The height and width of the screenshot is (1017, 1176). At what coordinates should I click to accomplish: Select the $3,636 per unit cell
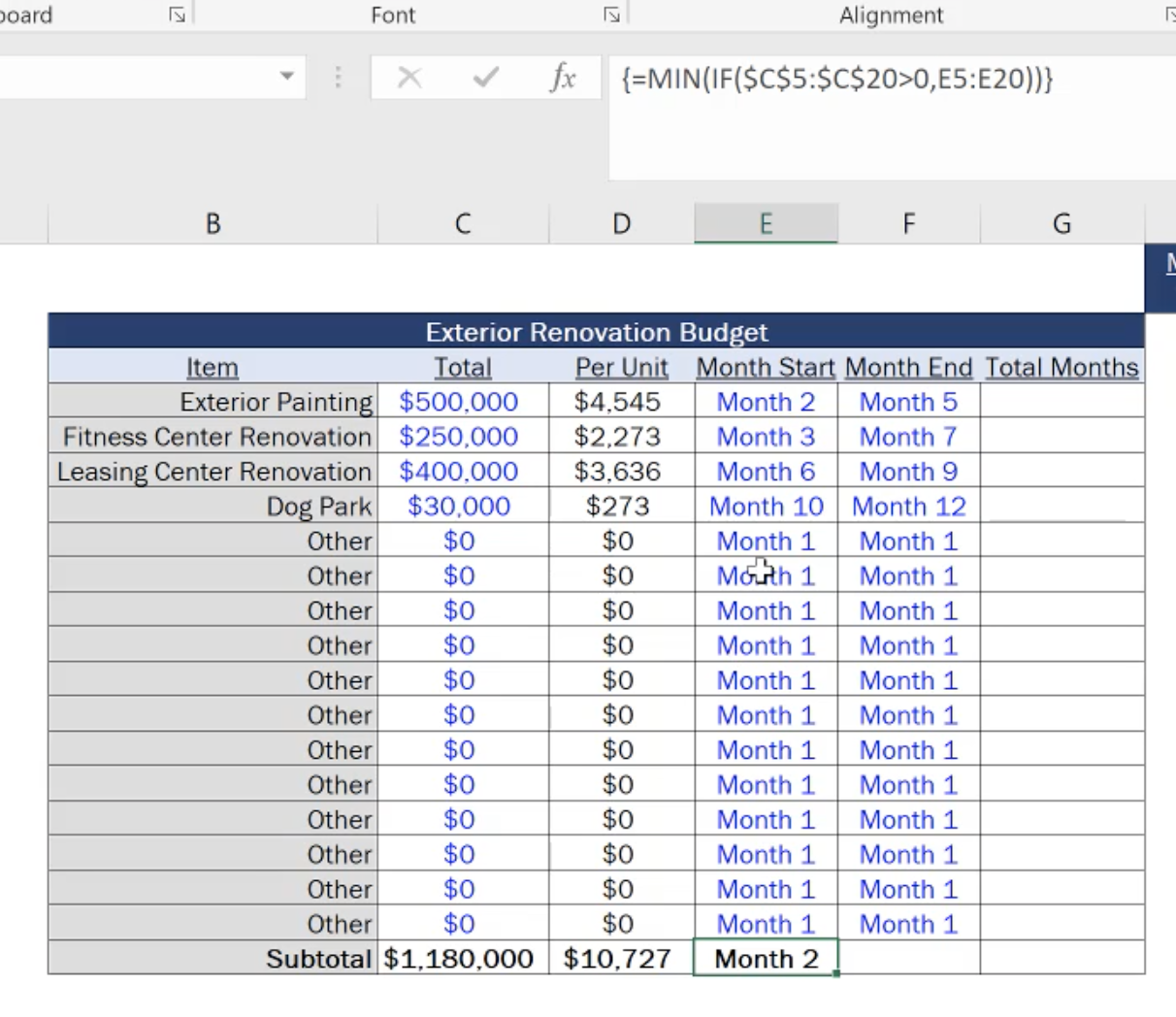pos(621,472)
